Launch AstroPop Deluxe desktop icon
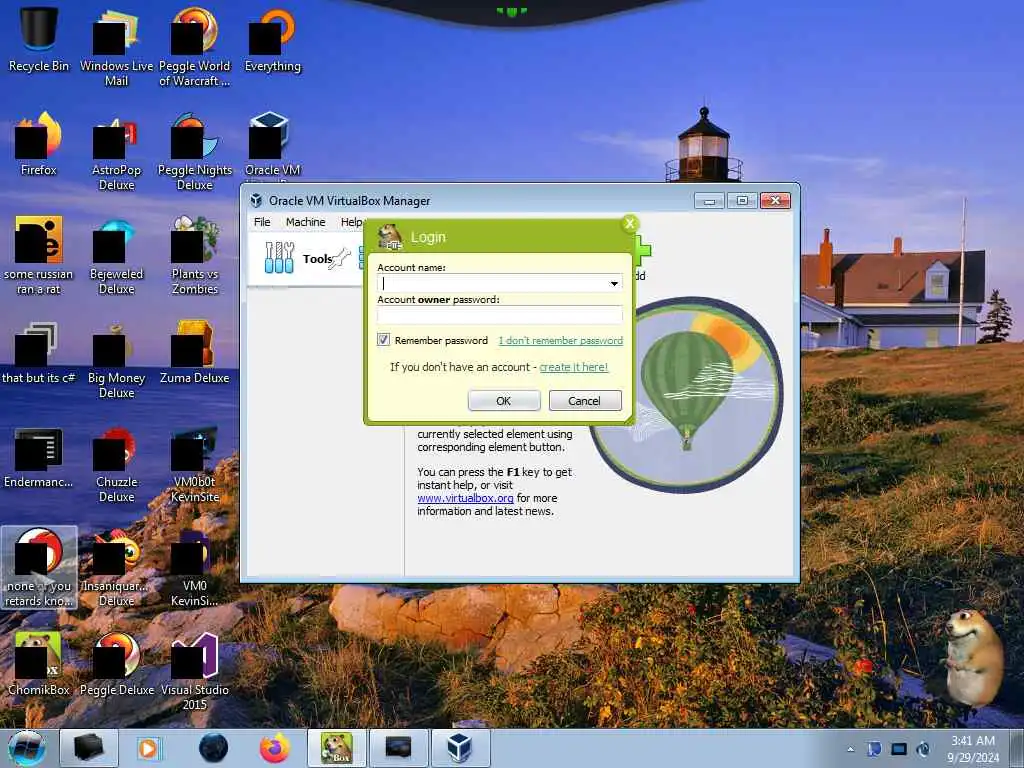The width and height of the screenshot is (1024, 768). [x=116, y=152]
